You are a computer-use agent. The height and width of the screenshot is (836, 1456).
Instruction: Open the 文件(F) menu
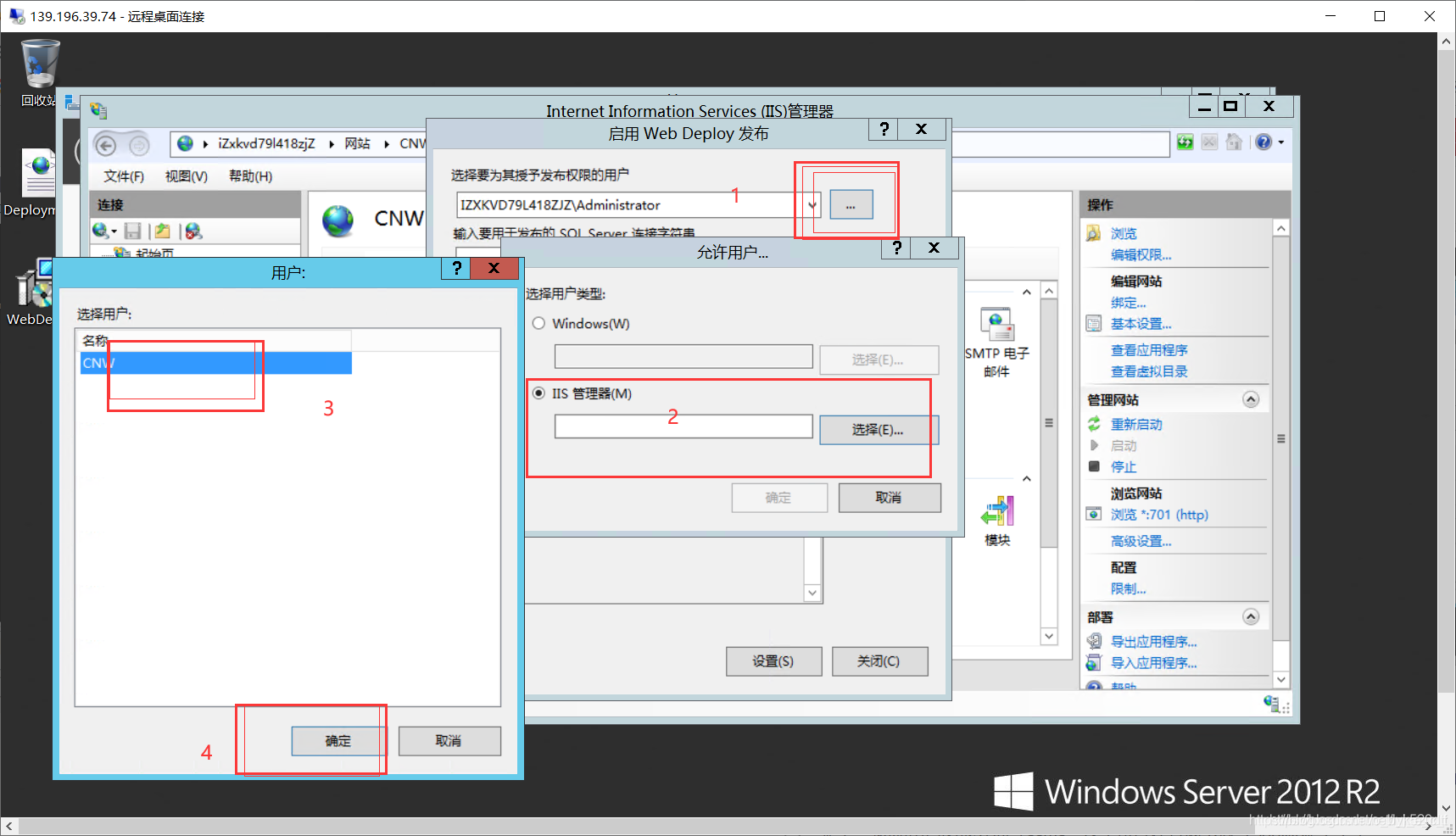[x=124, y=176]
